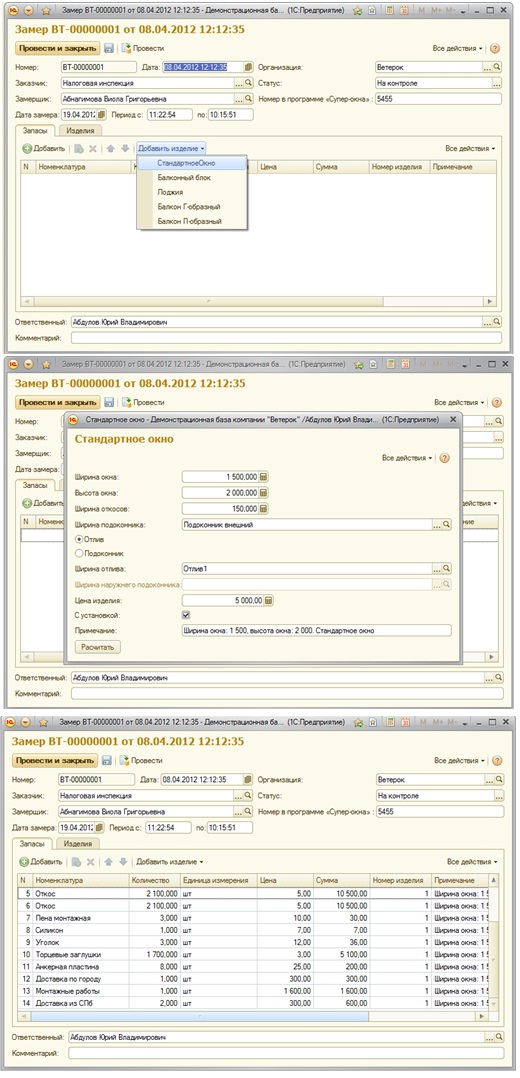Toggle the С установкой checkbox
This screenshot has height=1078, width=520.
tap(186, 615)
